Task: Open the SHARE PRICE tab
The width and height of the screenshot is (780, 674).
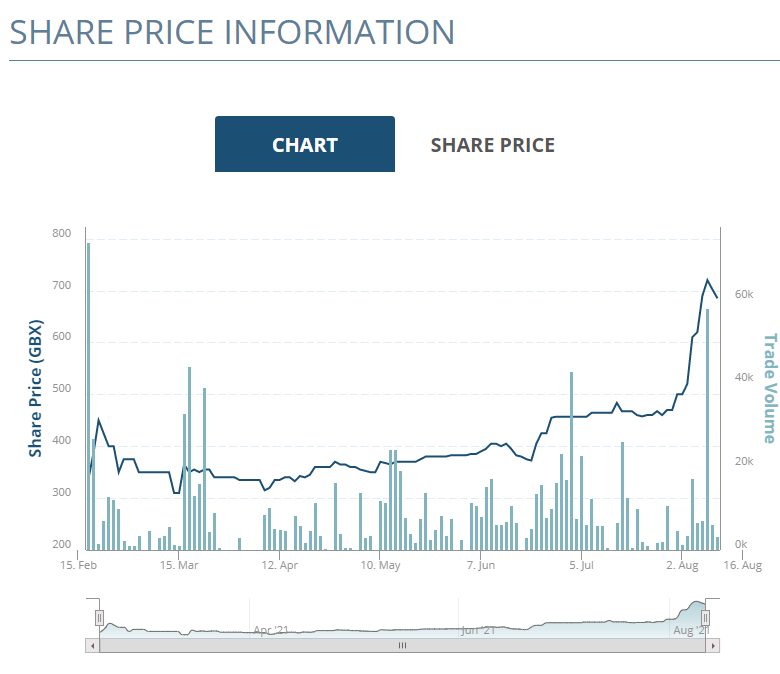Action: [x=492, y=145]
